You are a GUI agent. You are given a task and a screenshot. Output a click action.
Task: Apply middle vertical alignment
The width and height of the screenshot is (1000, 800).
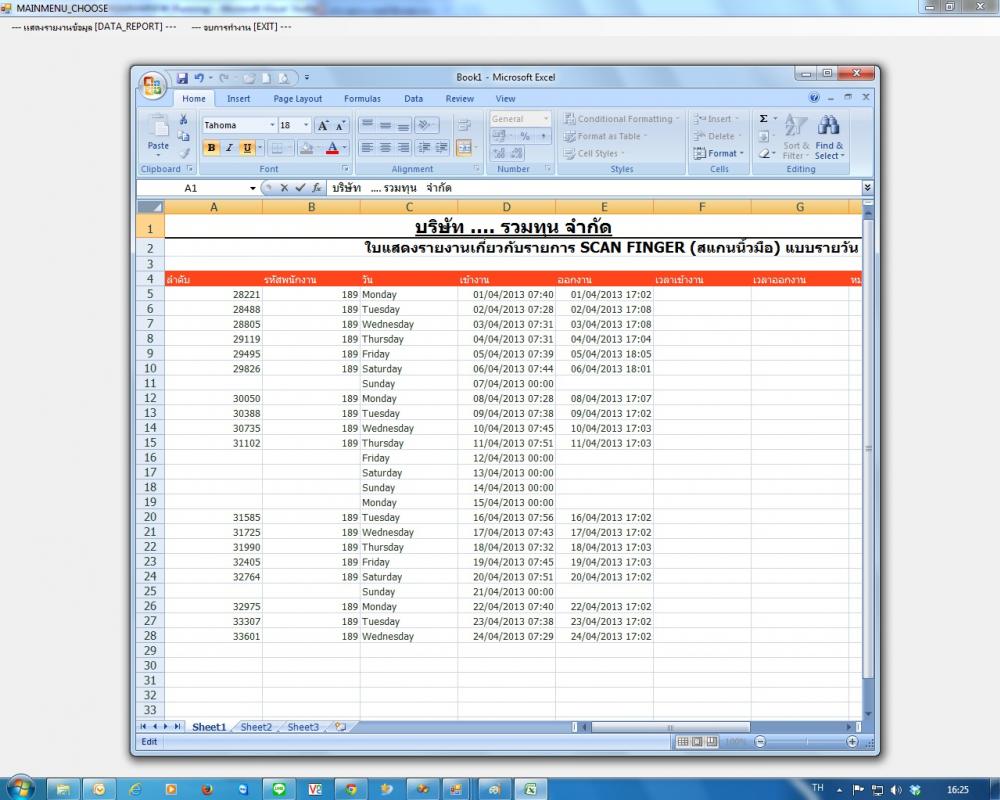(385, 126)
